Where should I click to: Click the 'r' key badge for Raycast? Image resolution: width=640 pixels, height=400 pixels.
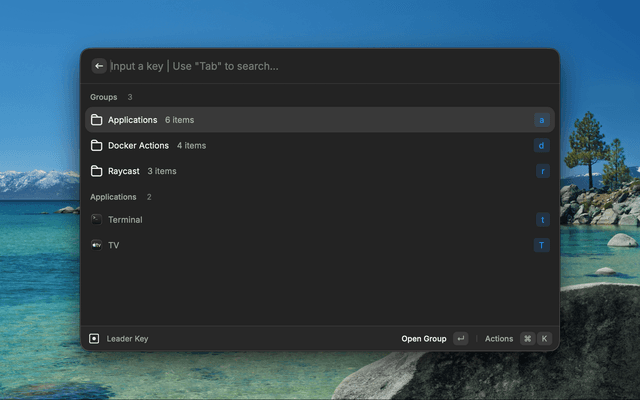pyautogui.click(x=542, y=171)
